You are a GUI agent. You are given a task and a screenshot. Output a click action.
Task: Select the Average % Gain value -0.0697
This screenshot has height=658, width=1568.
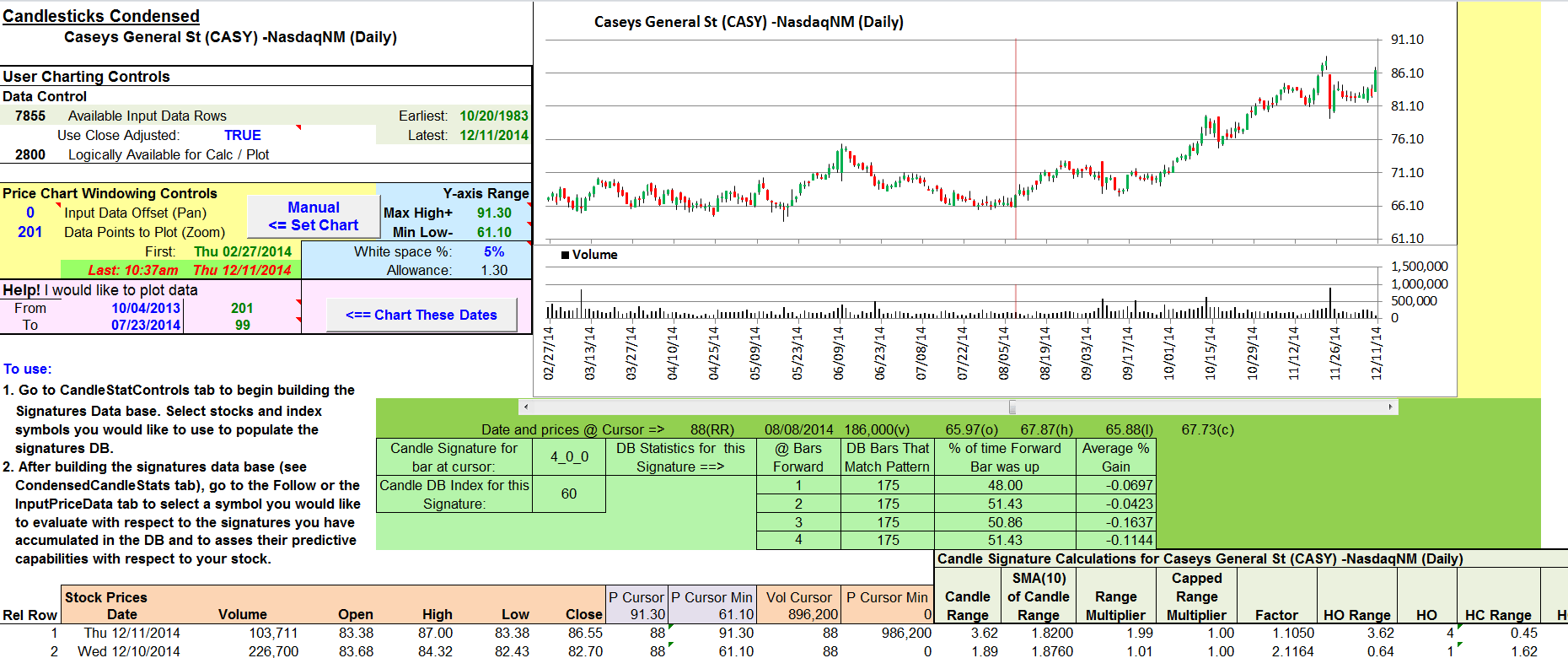(x=1116, y=485)
